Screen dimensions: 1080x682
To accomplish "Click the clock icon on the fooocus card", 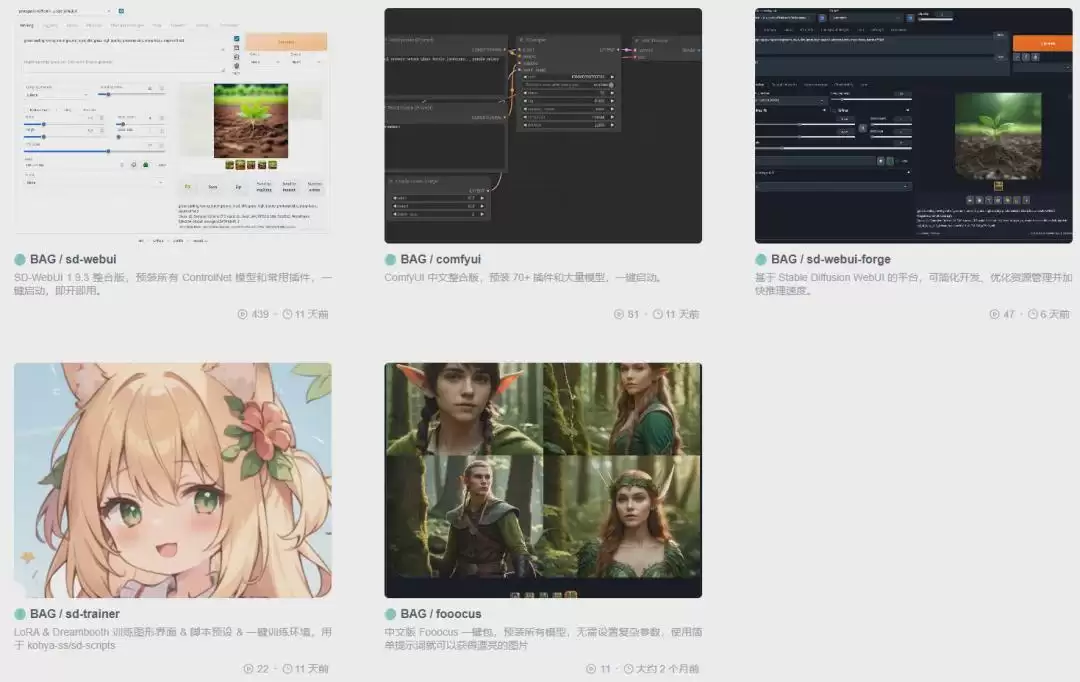I will pyautogui.click(x=628, y=669).
